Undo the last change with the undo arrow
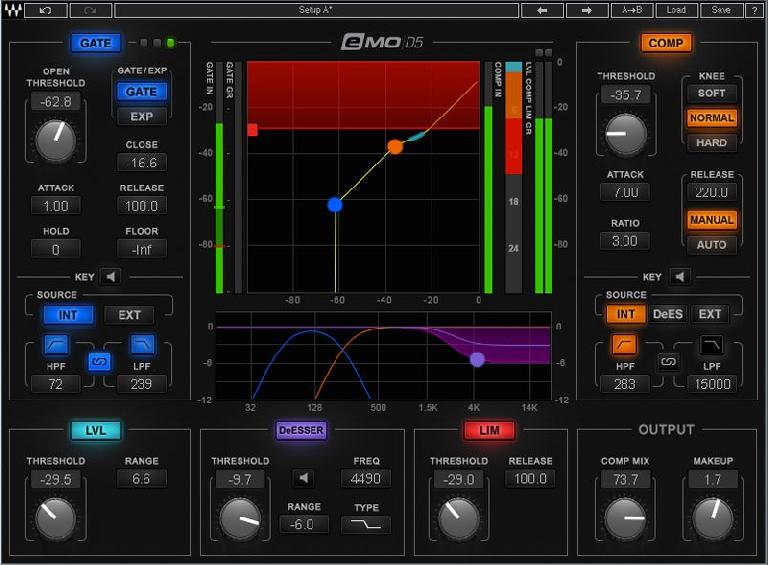Screen dimensions: 768x565 (46, 10)
